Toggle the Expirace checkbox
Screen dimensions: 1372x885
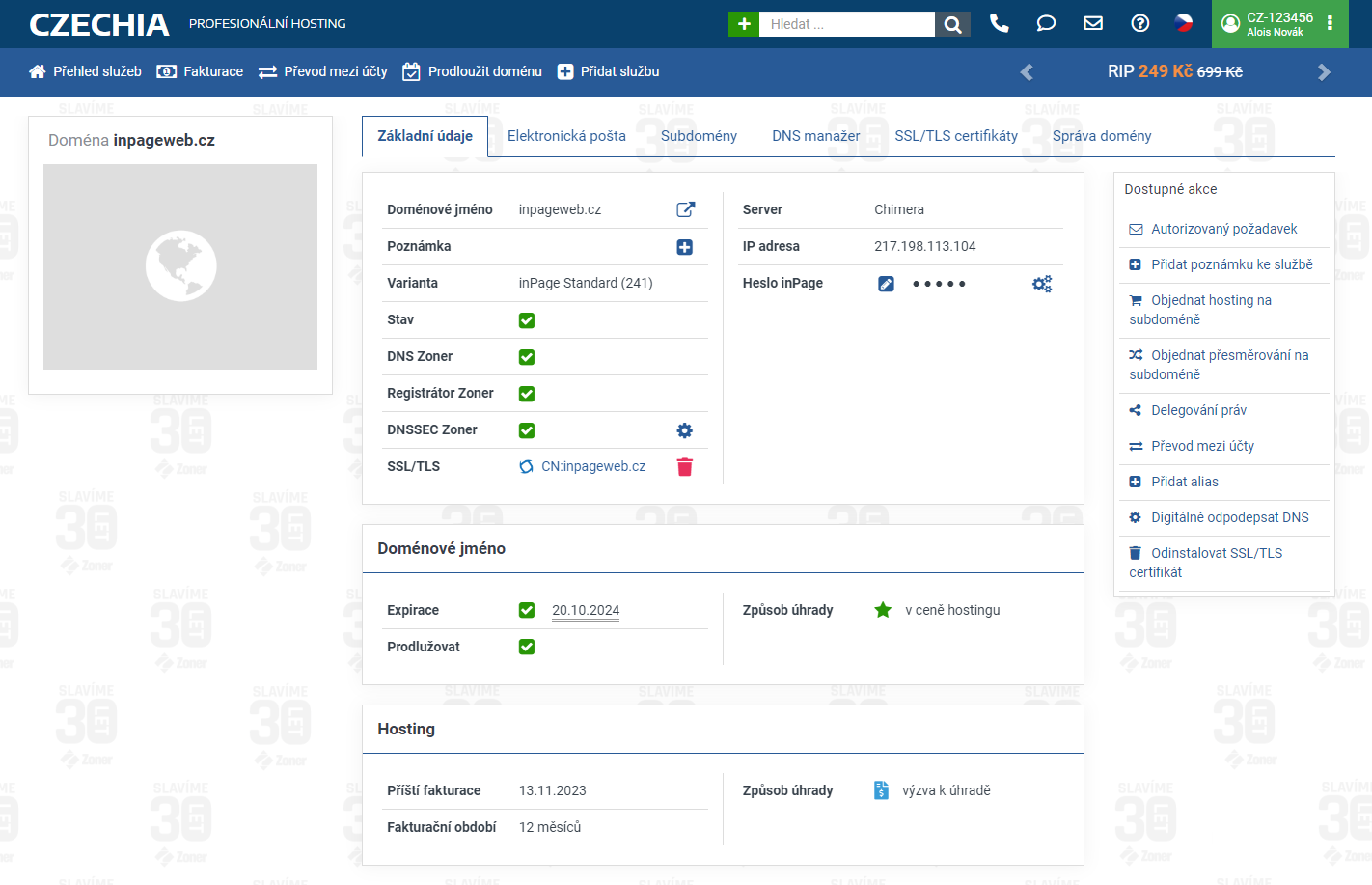[x=527, y=610]
